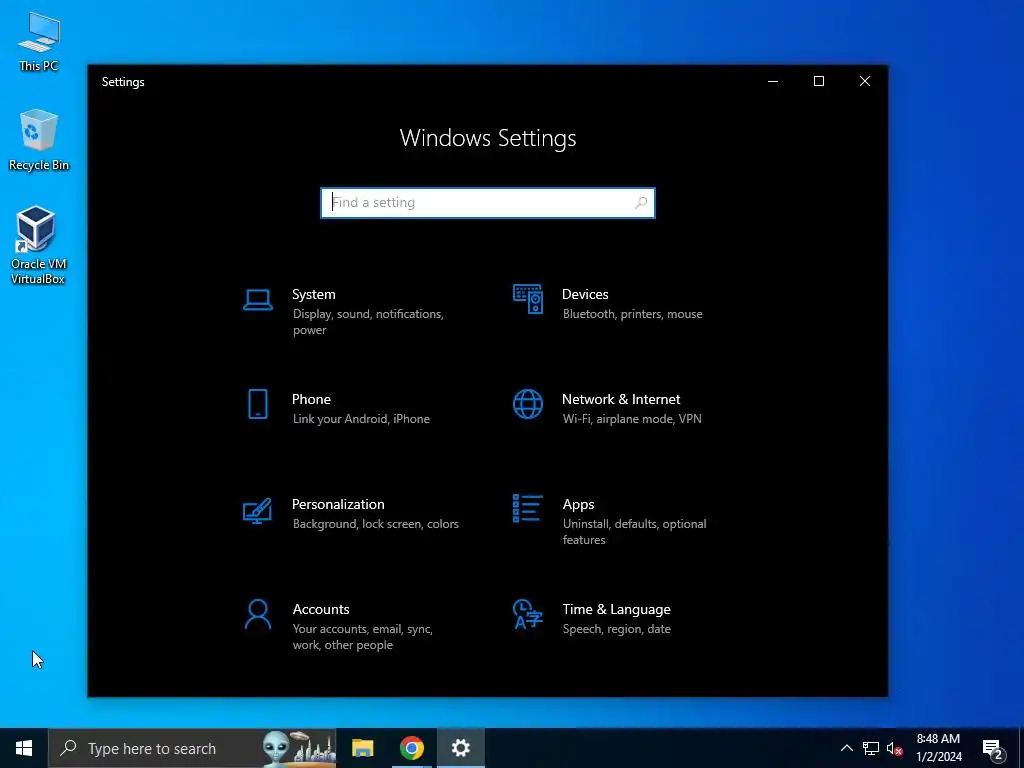This screenshot has width=1024, height=768.
Task: Open the Apps list icon
Action: pyautogui.click(x=528, y=508)
